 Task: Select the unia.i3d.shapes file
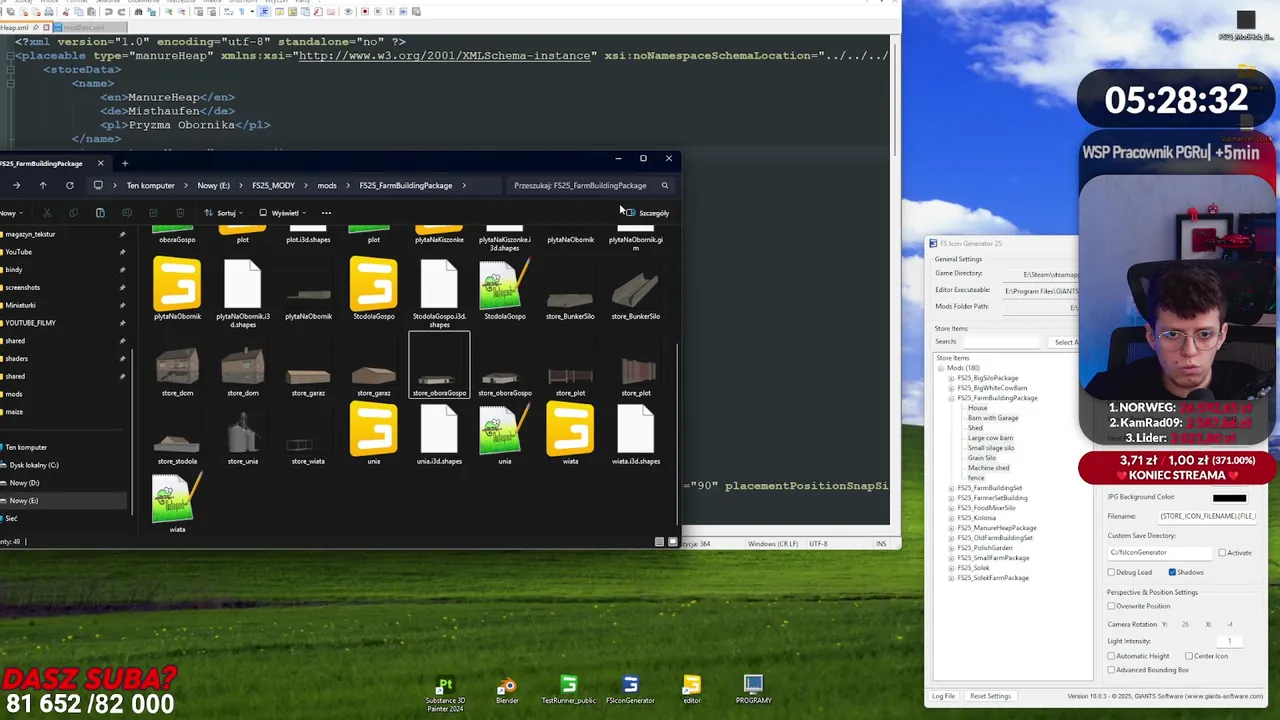pyautogui.click(x=439, y=434)
